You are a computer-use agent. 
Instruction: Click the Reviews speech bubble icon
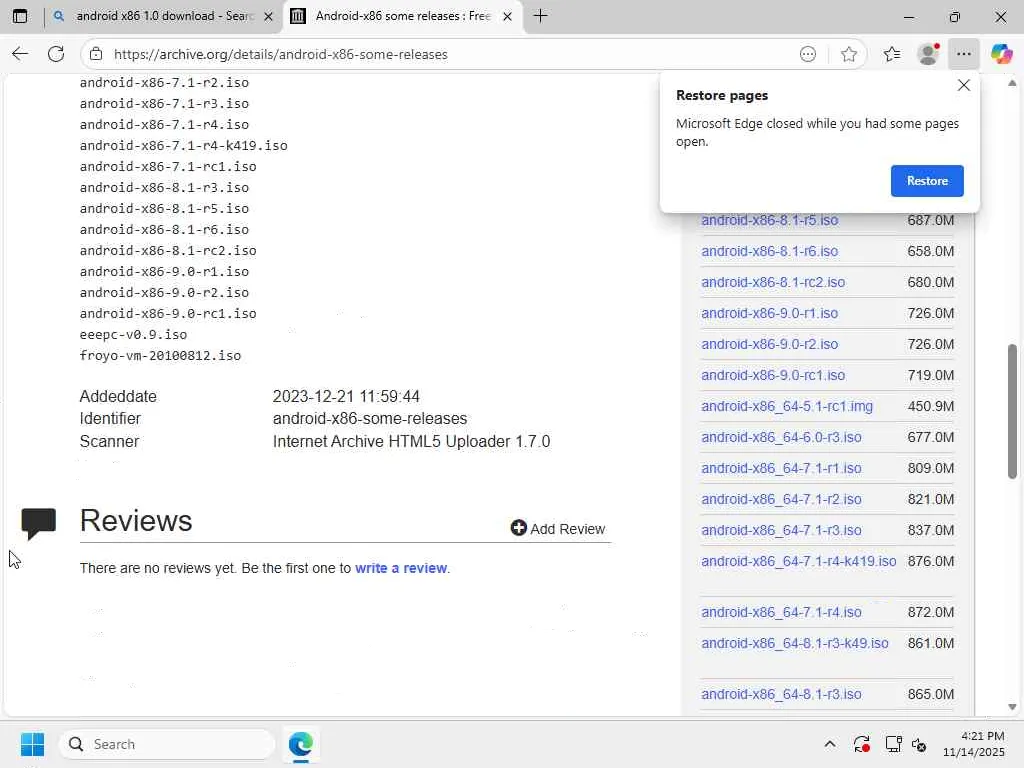click(x=39, y=524)
